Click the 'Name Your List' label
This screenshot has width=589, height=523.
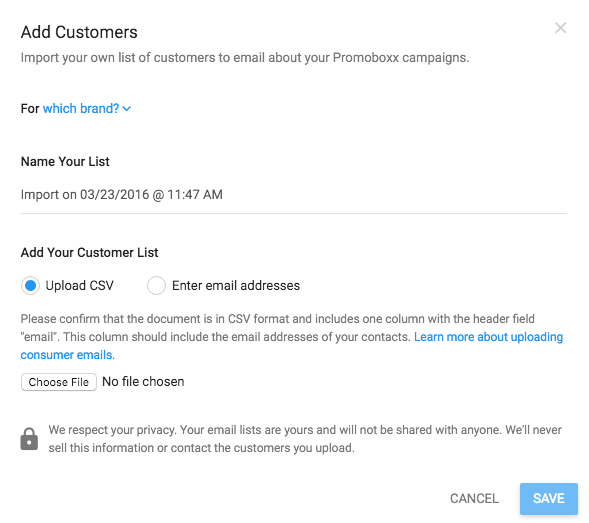pos(65,162)
